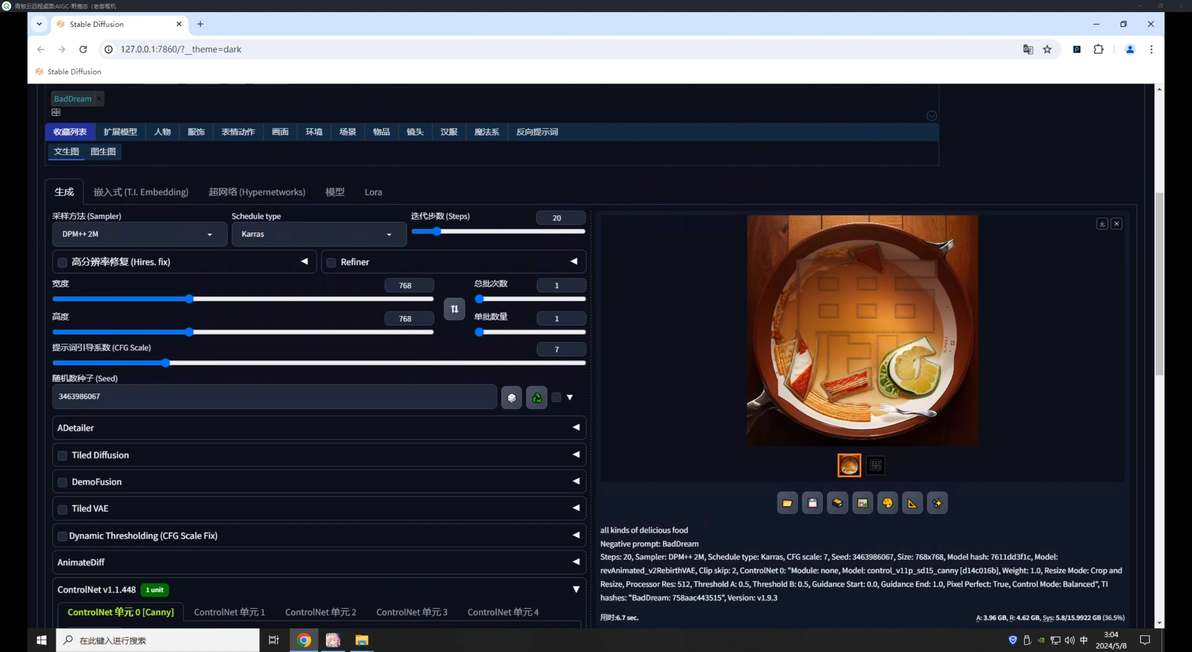1192x652 pixels.
Task: Bookmark this page with the star icon
Action: [1047, 49]
